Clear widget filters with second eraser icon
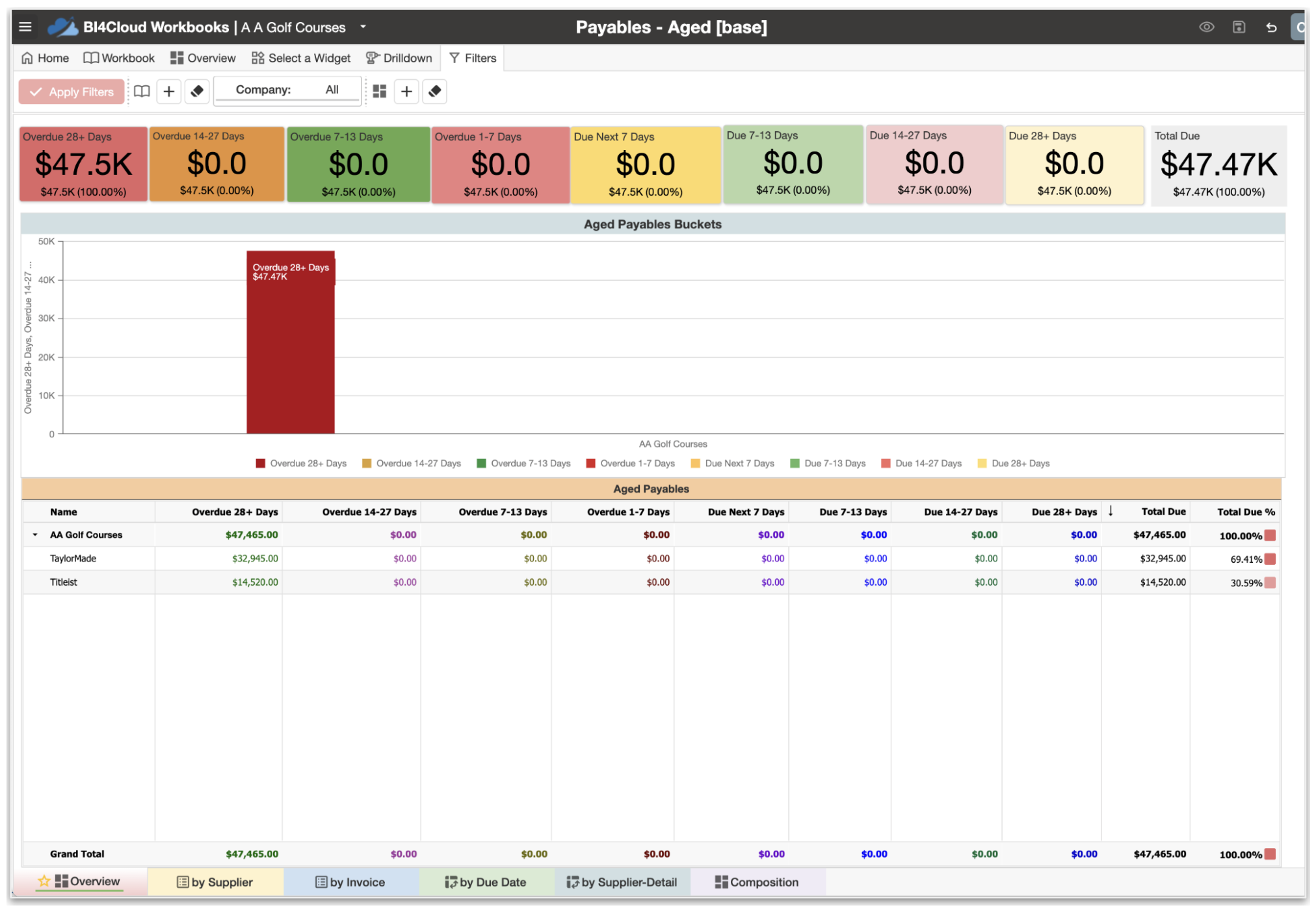Image resolution: width=1316 pixels, height=915 pixels. click(x=435, y=91)
